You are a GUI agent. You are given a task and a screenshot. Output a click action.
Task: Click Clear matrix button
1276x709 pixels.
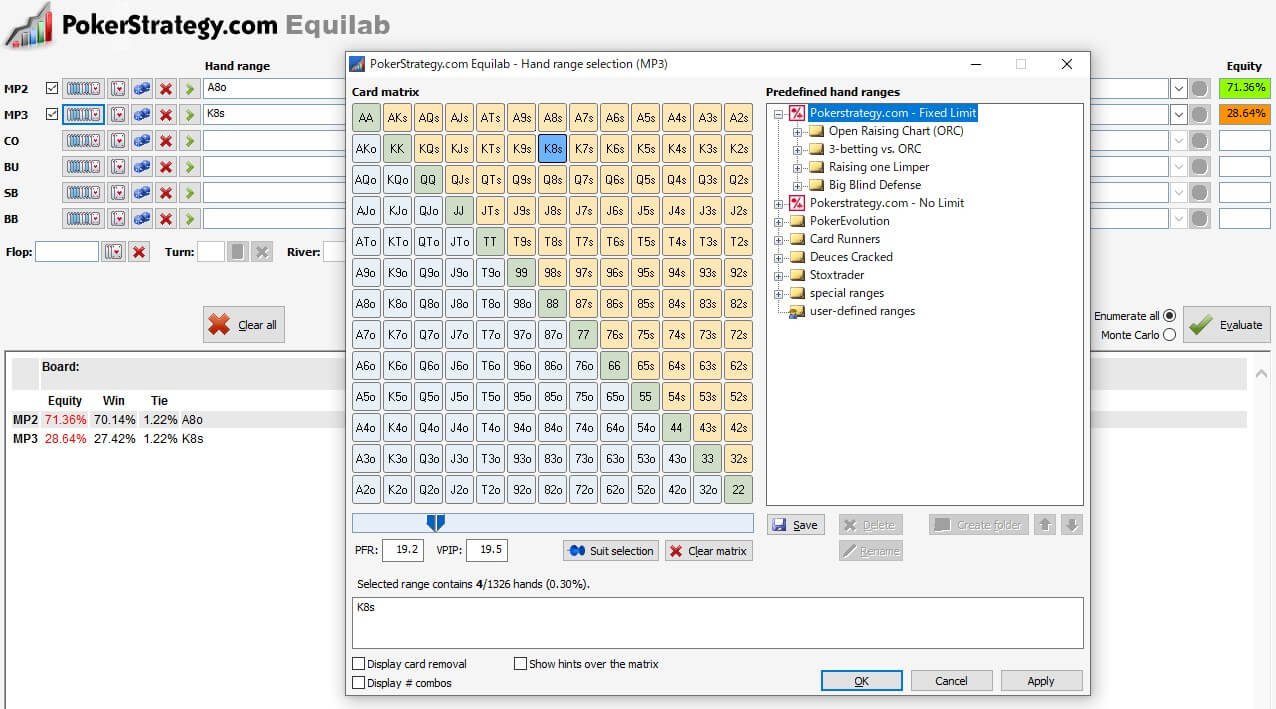coord(709,551)
